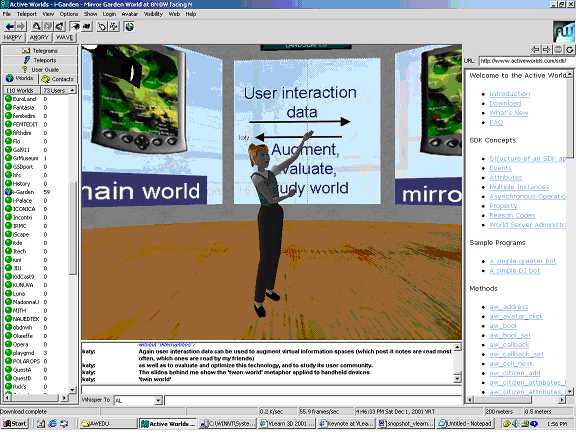Click the web pane horizontal scrollbar
Image resolution: width=576 pixels, height=432 pixels.
coord(516,400)
